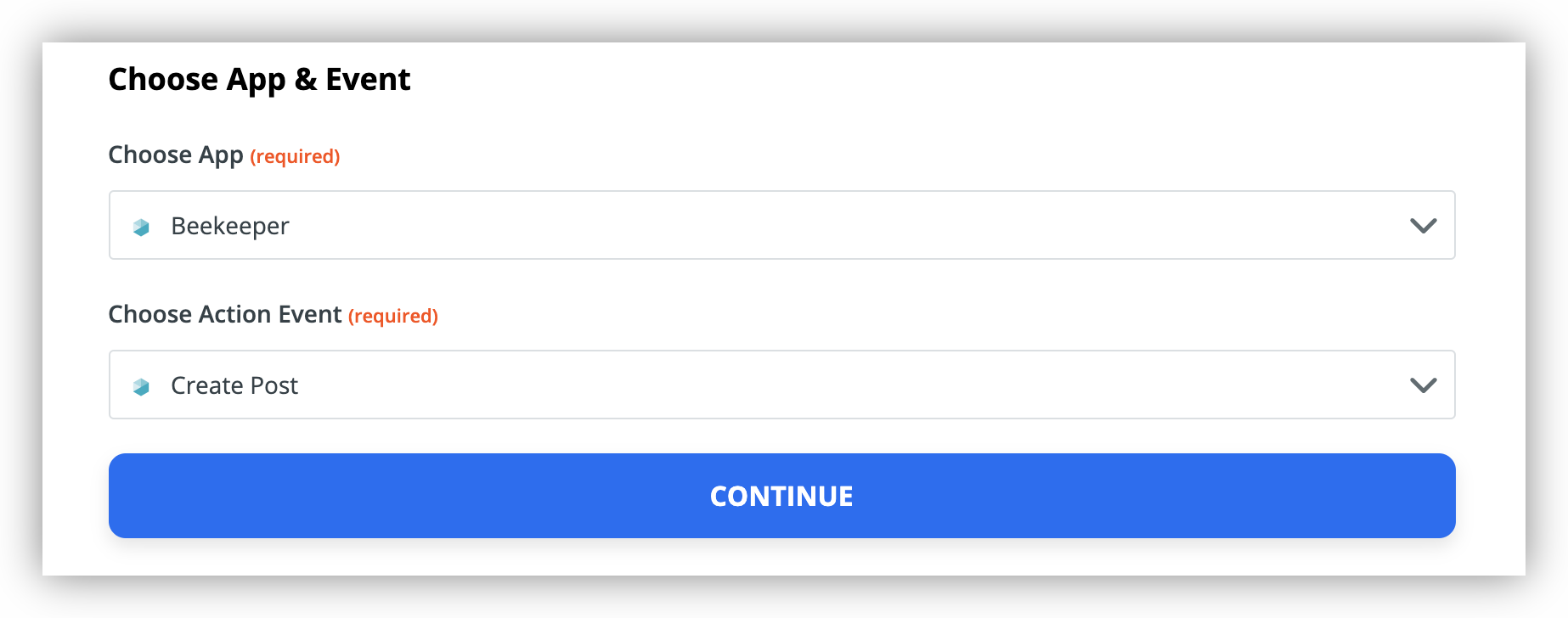Click the Choose App & Event heading
Screen dimensions: 1568x618
pyautogui.click(x=259, y=80)
